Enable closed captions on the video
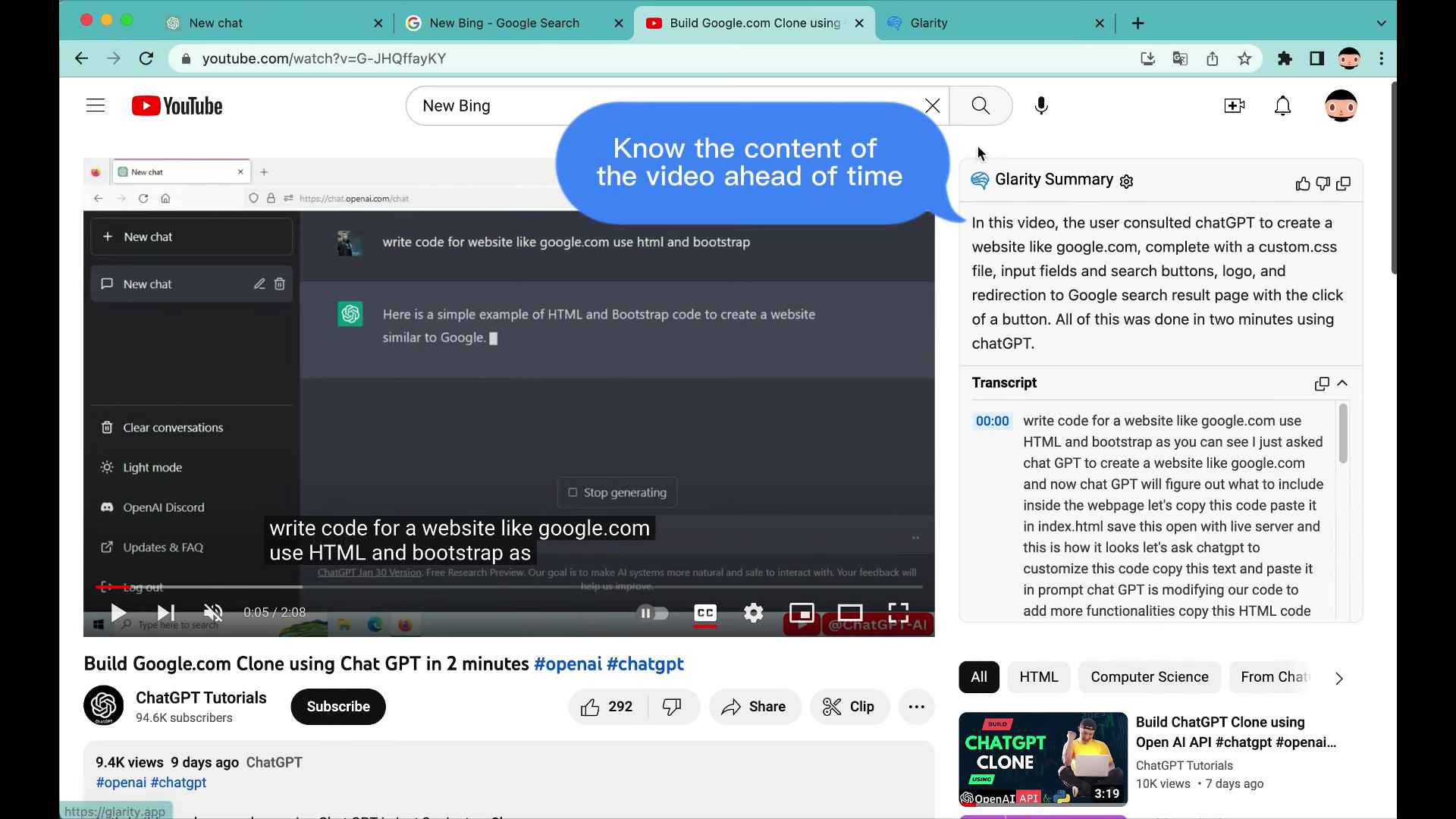Viewport: 1456px width, 819px height. [704, 613]
